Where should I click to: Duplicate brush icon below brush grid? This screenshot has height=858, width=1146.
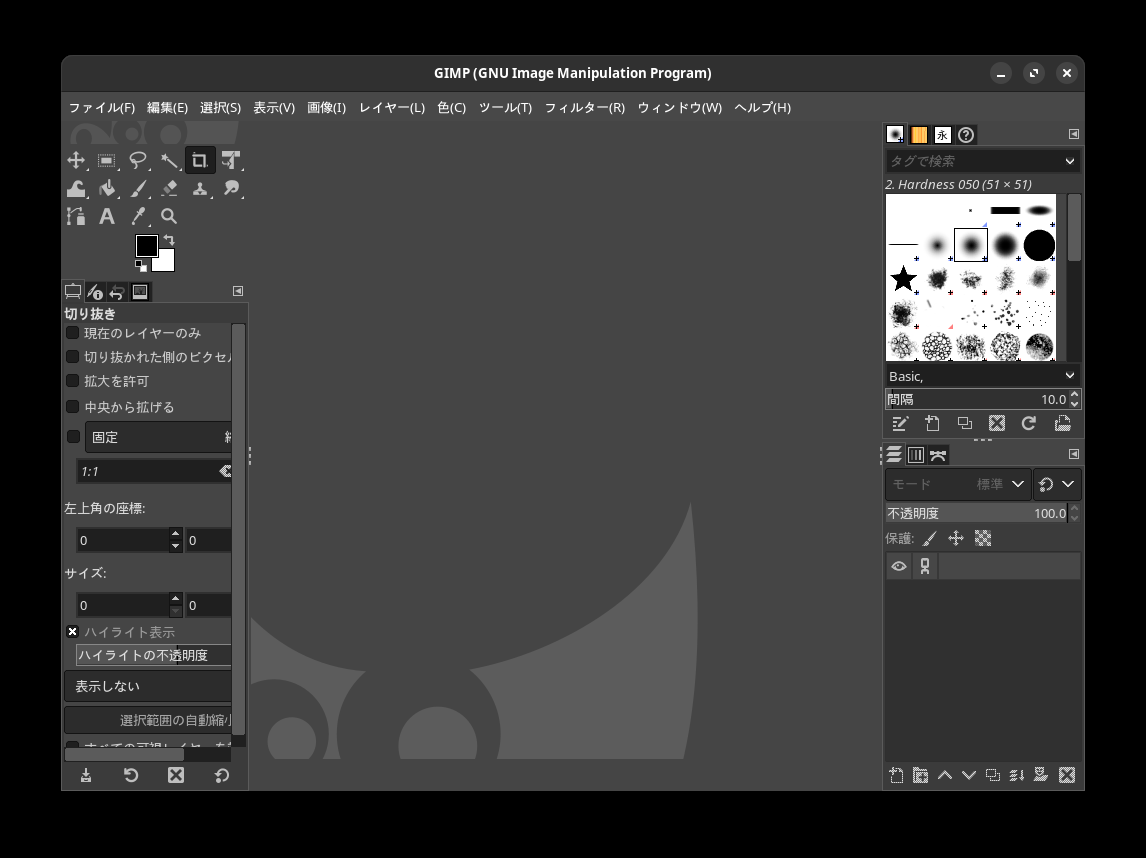[x=965, y=423]
